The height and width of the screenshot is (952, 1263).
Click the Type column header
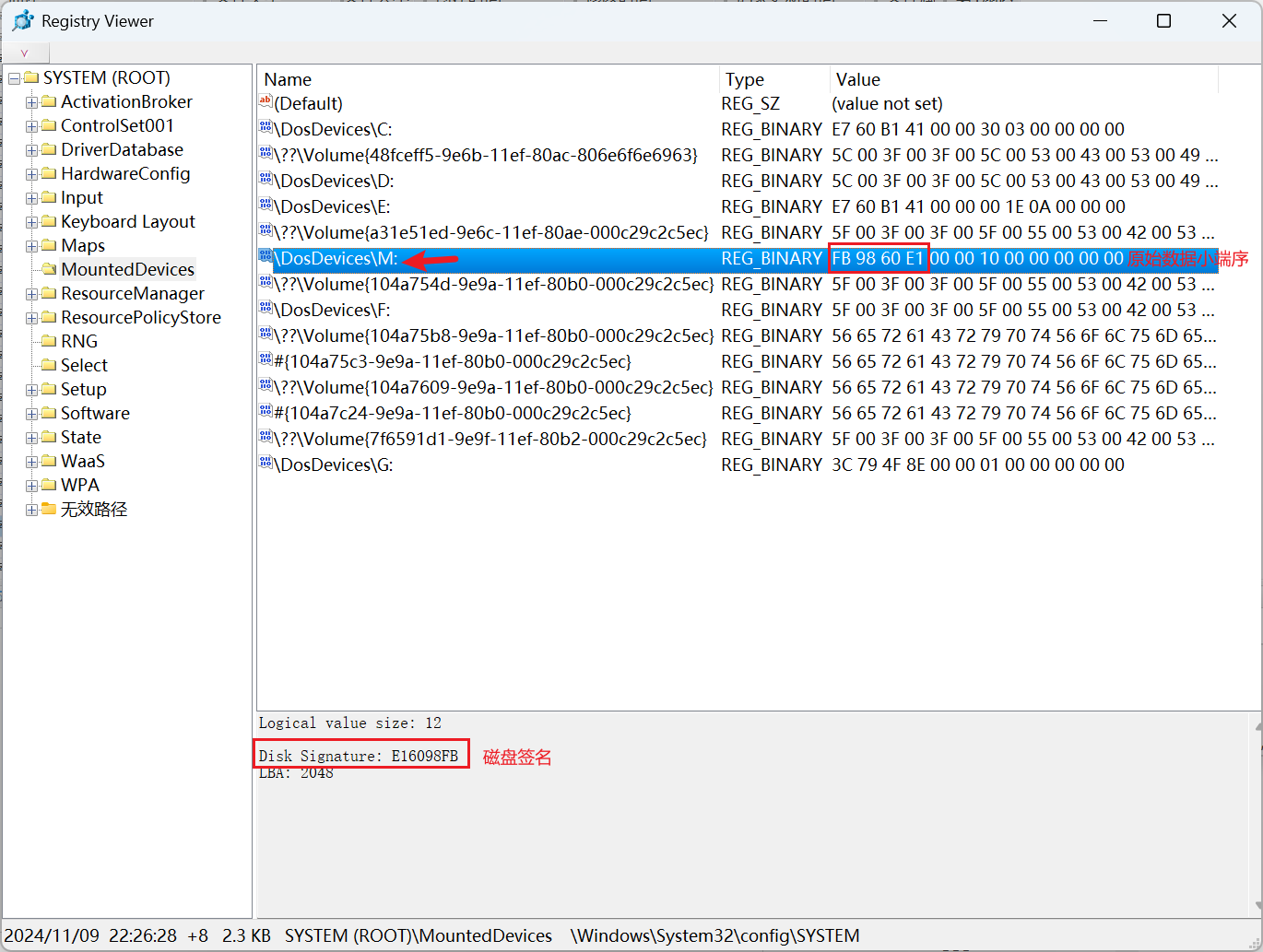tap(745, 79)
